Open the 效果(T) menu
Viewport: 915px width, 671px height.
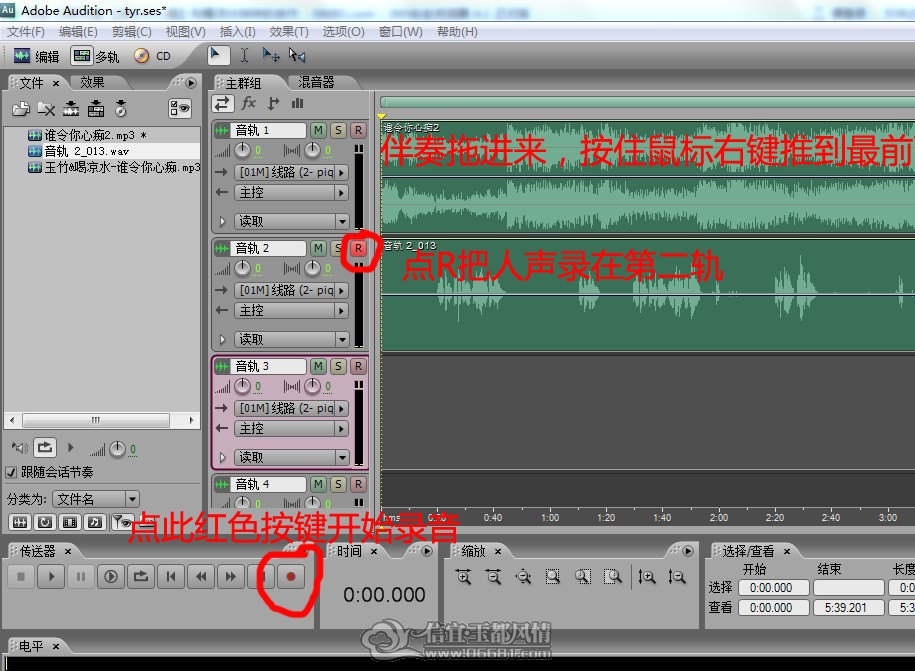click(x=289, y=32)
